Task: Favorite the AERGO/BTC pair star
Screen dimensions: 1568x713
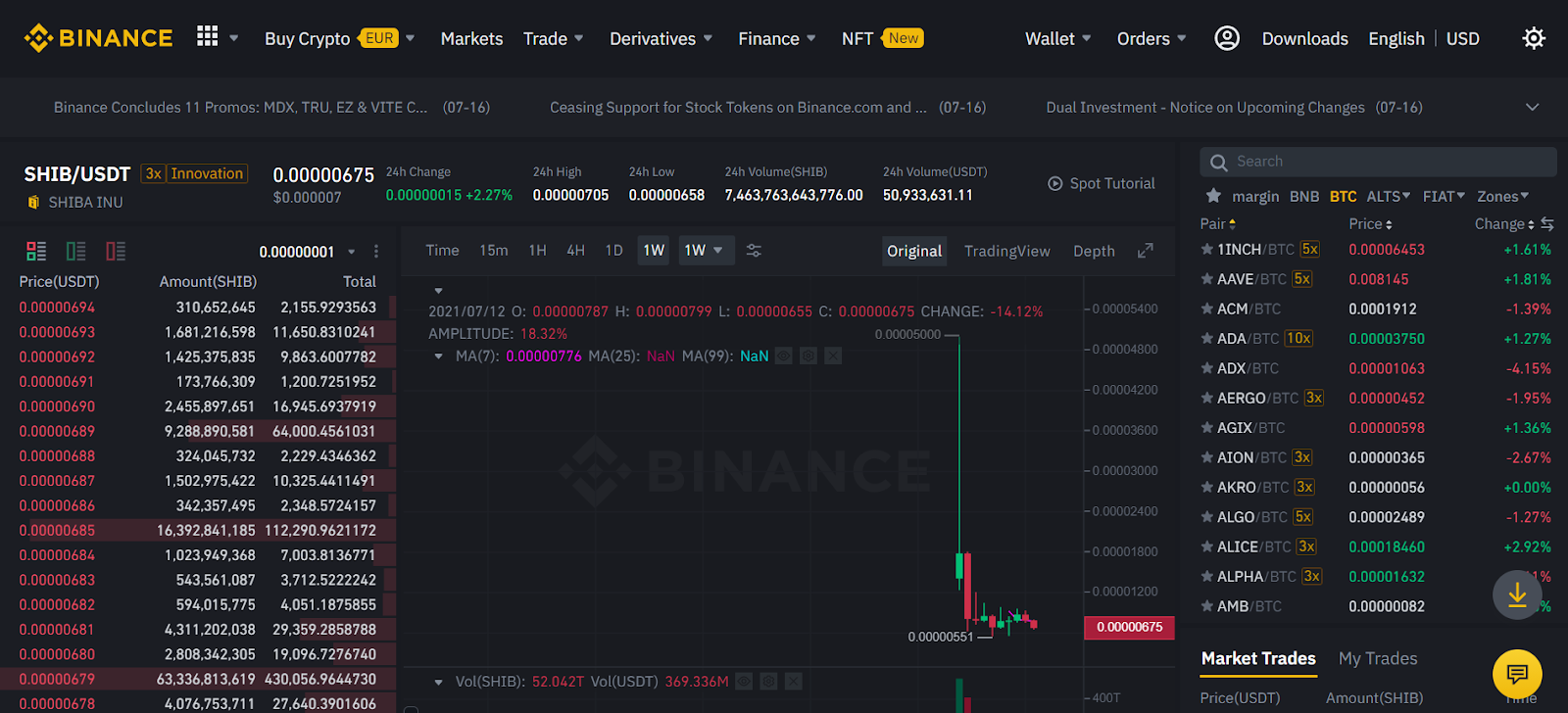Action: 1207,399
